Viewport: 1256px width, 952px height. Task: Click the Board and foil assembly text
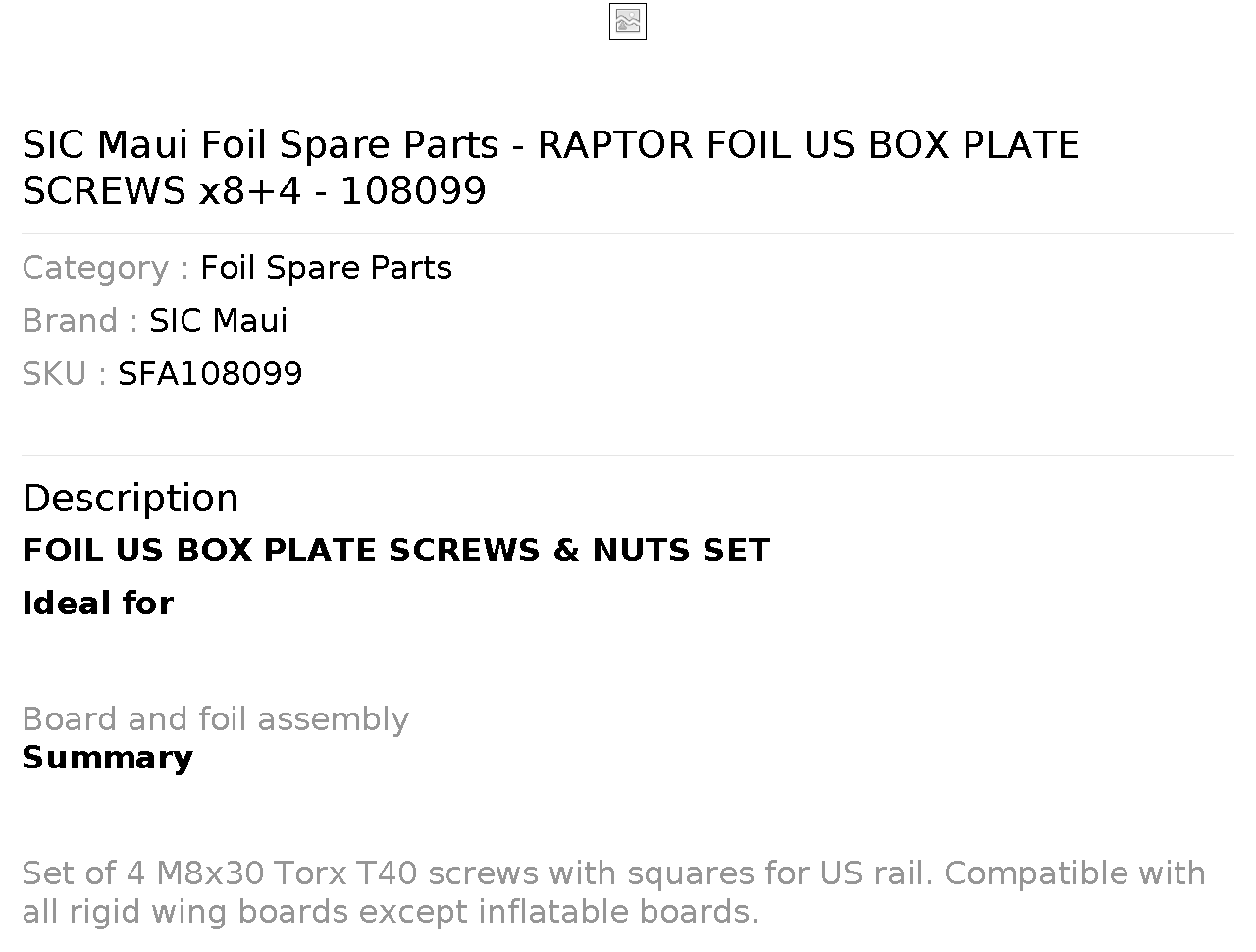coord(215,719)
